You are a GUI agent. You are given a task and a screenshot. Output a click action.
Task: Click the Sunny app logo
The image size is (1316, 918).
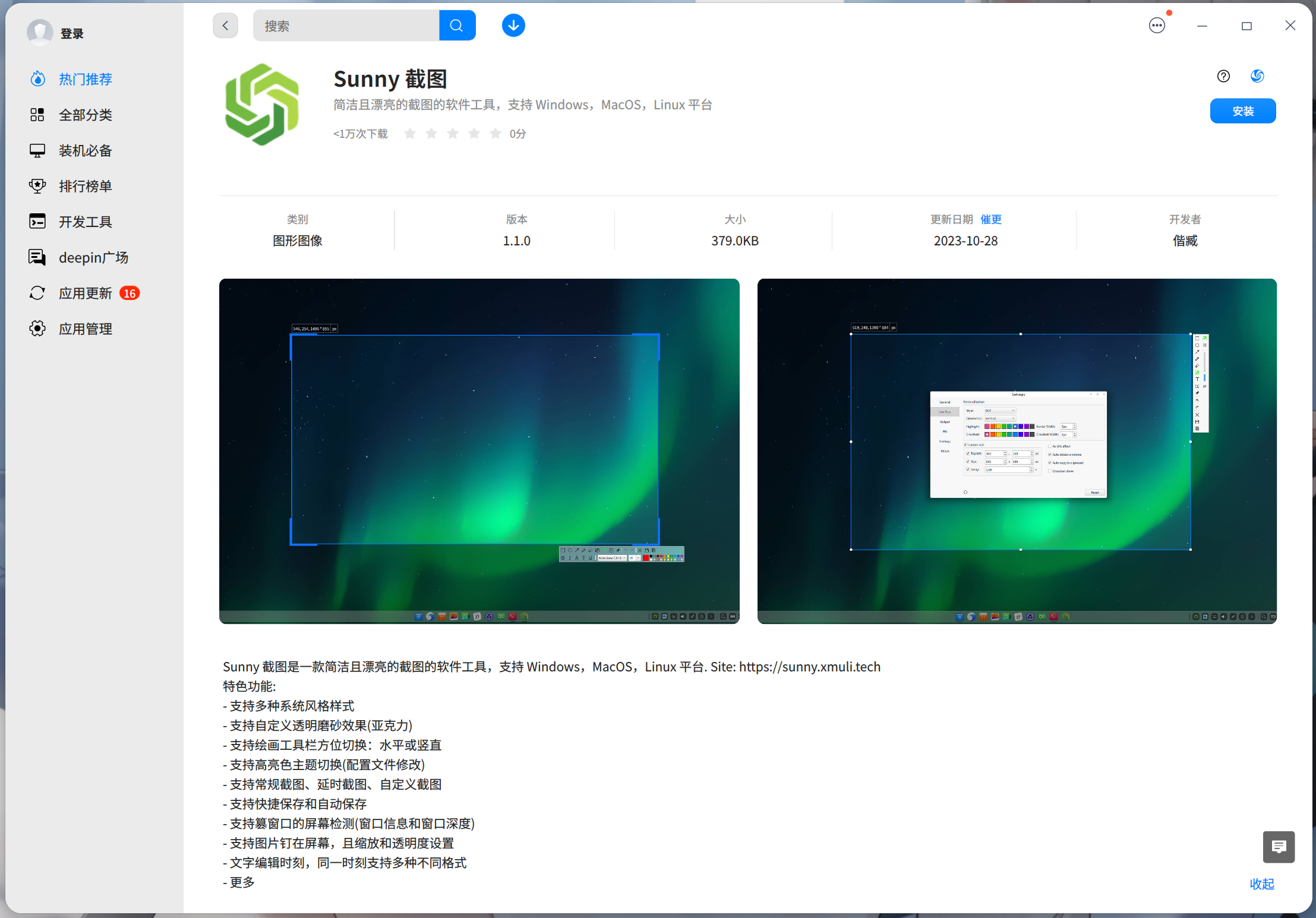click(262, 105)
